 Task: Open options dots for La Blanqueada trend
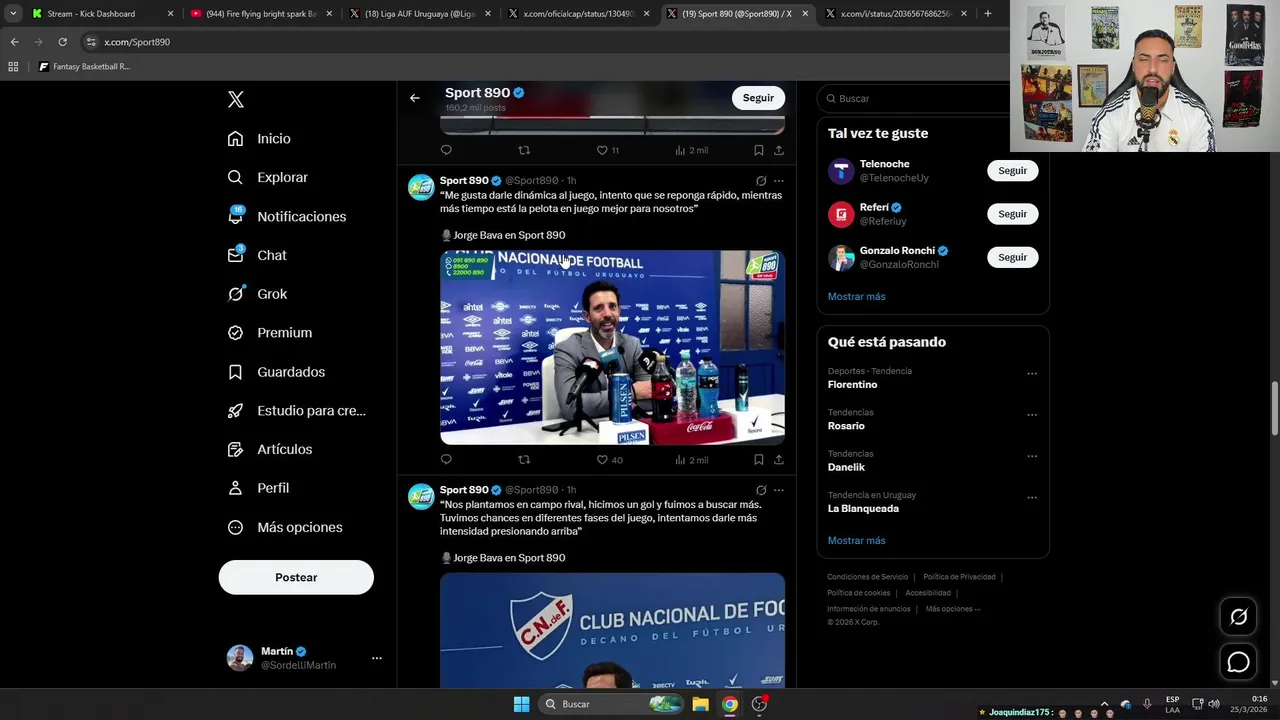pos(1032,498)
